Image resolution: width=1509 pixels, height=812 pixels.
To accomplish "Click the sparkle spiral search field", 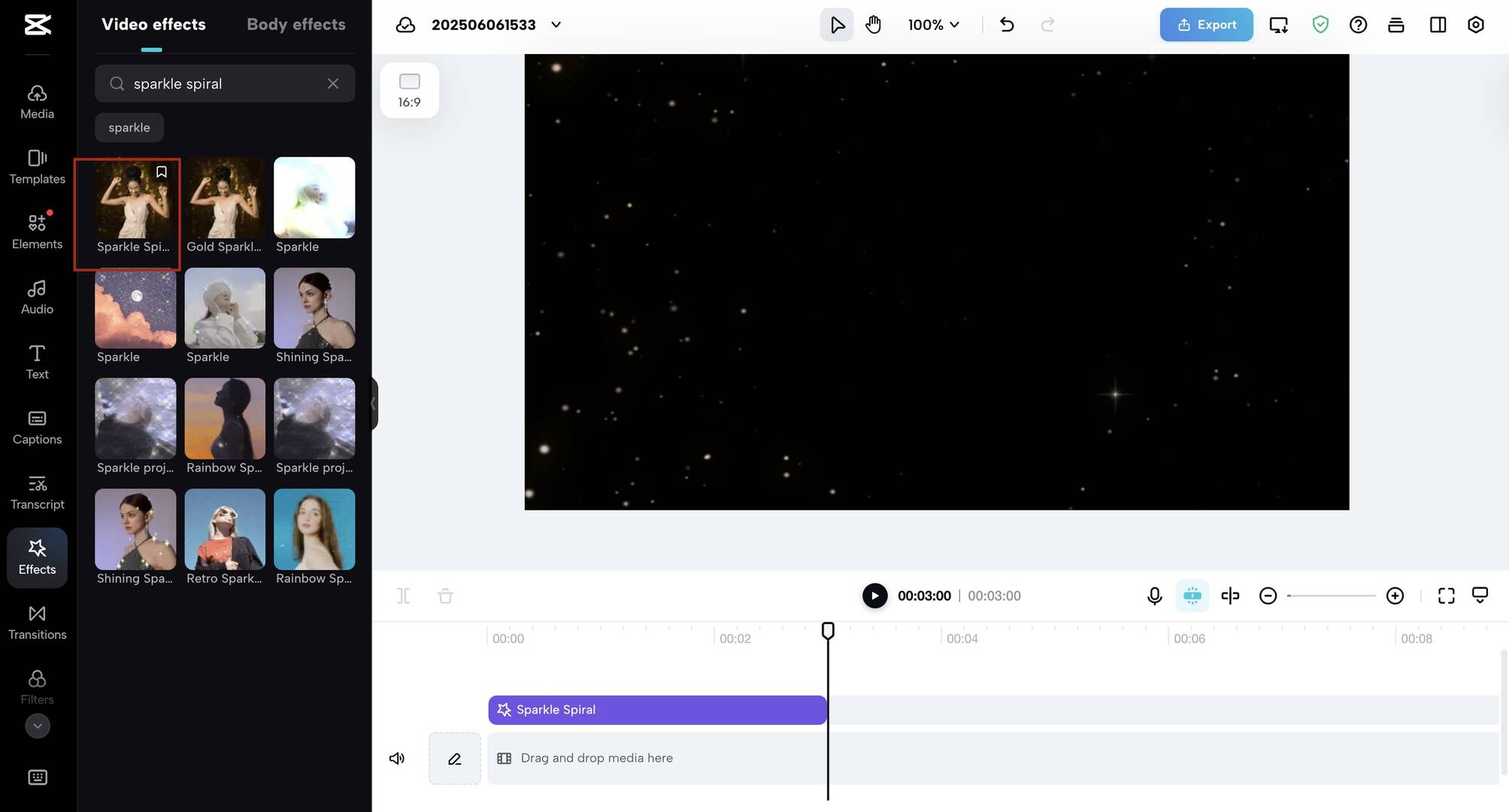I will (225, 83).
